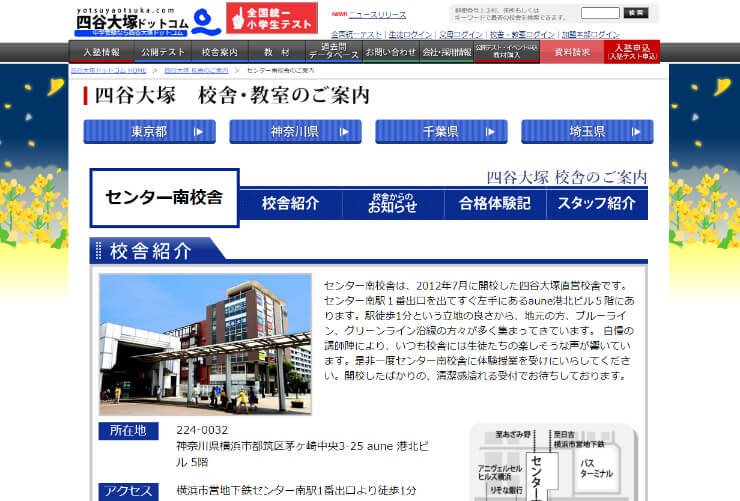Open the 会員統一テスト link
Image resolution: width=740 pixels, height=501 pixels.
pyautogui.click(x=356, y=34)
